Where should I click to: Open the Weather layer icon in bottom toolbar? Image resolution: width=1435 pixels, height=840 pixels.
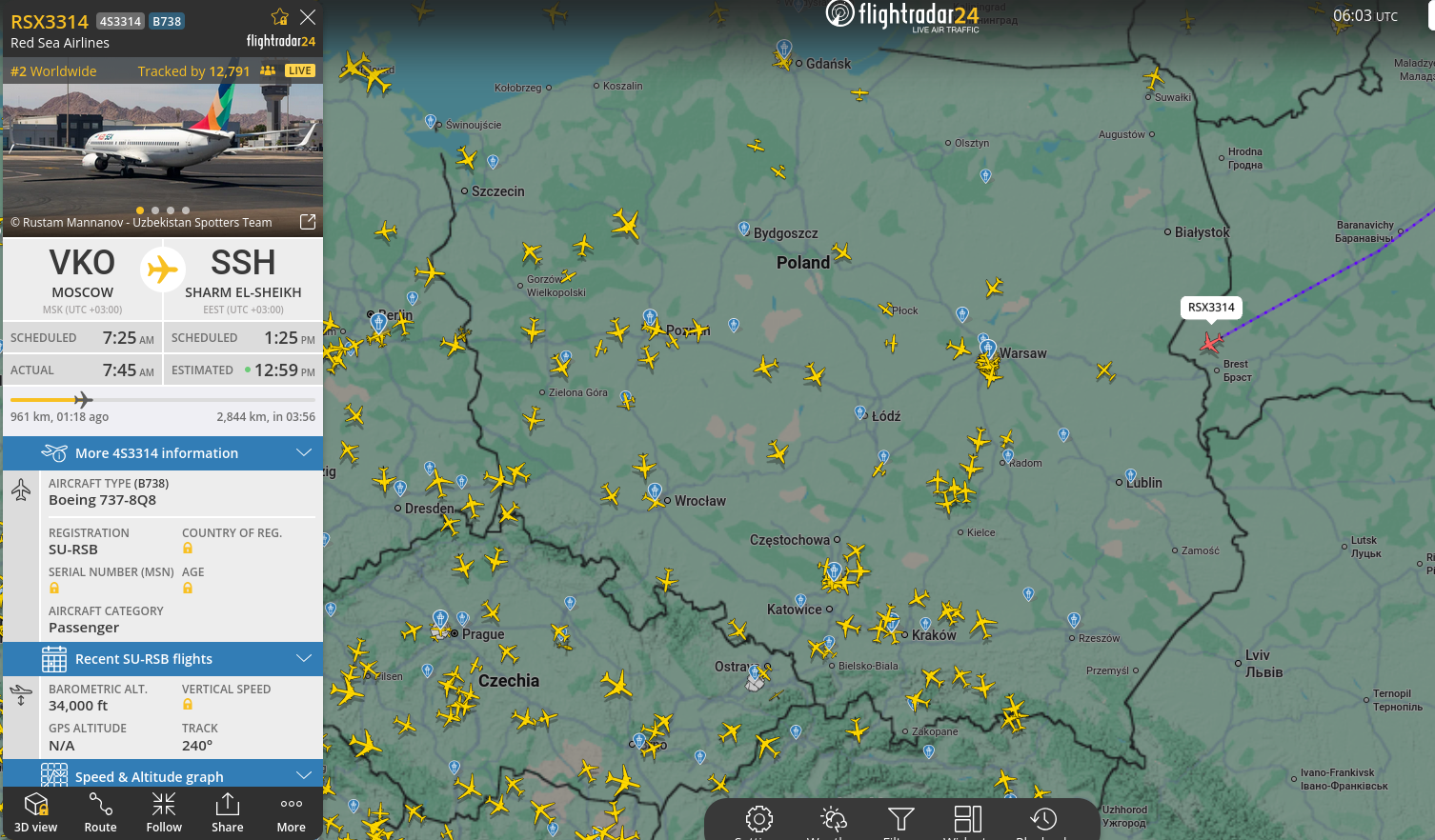[834, 819]
